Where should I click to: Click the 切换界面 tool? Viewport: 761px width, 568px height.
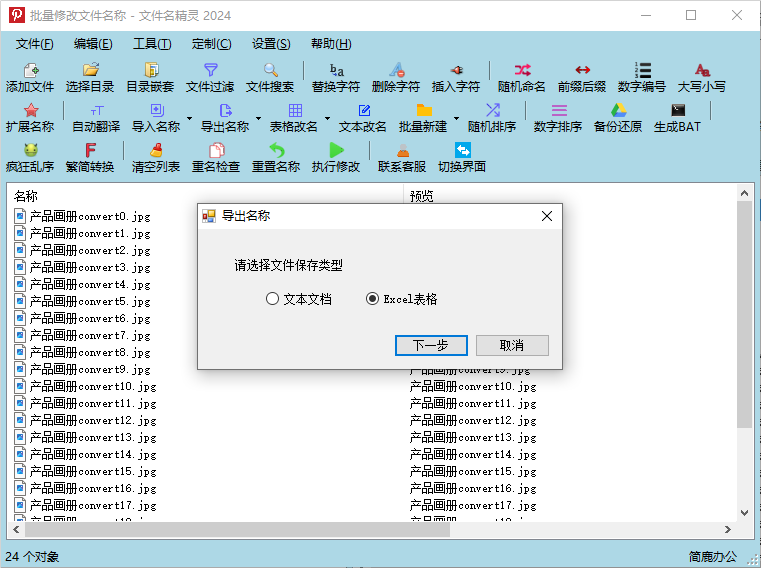(x=462, y=158)
